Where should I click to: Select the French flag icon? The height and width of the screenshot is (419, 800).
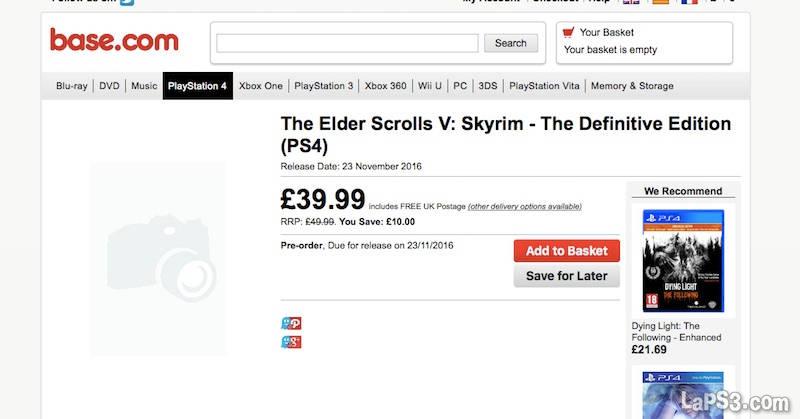[689, 2]
